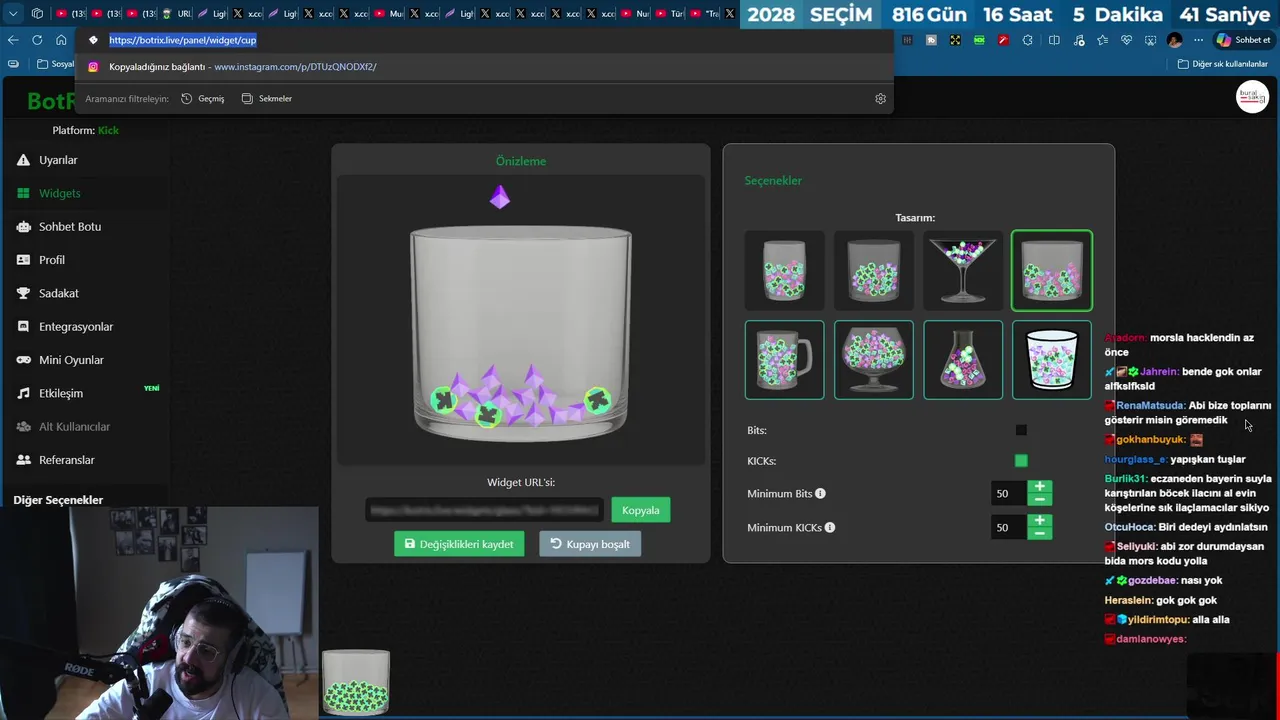Open address bar settings gear icon
The height and width of the screenshot is (720, 1280).
[880, 99]
